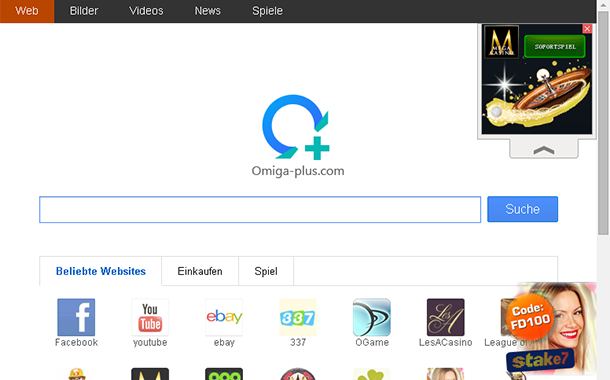The image size is (610, 380).
Task: Close the Mega Casino ad popup
Action: pyautogui.click(x=587, y=29)
